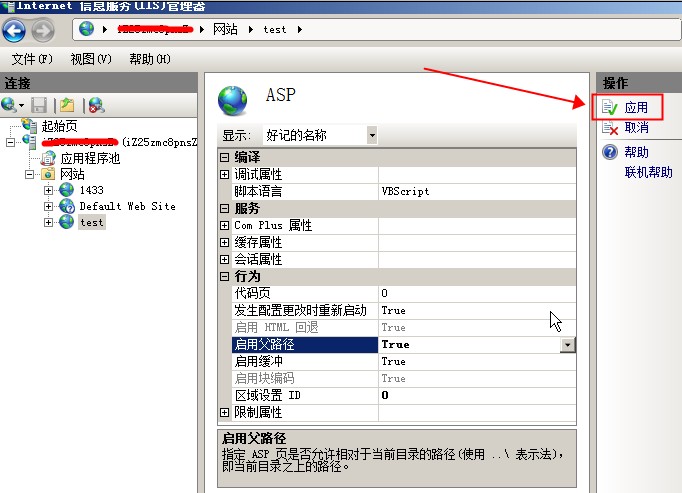The width and height of the screenshot is (682, 493).
Task: Open the 视图(V) menu
Action: [91, 59]
